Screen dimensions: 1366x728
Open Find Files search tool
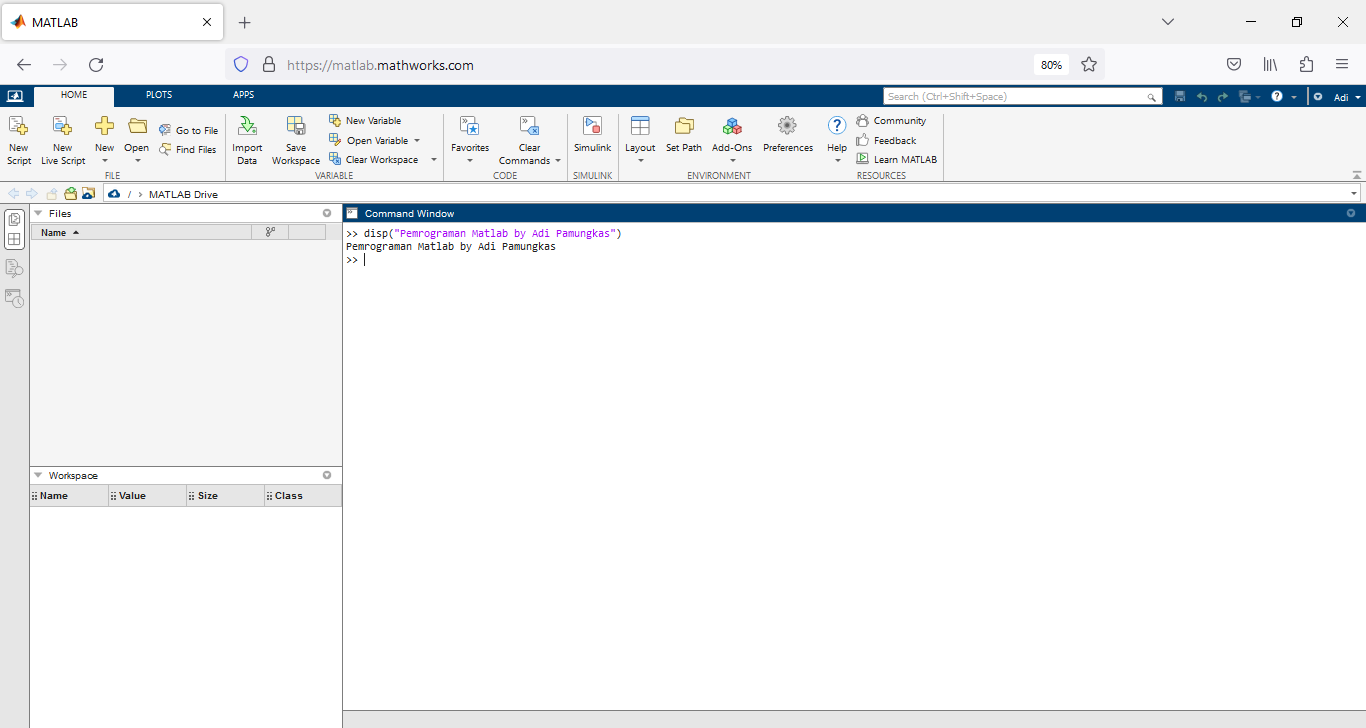click(188, 150)
